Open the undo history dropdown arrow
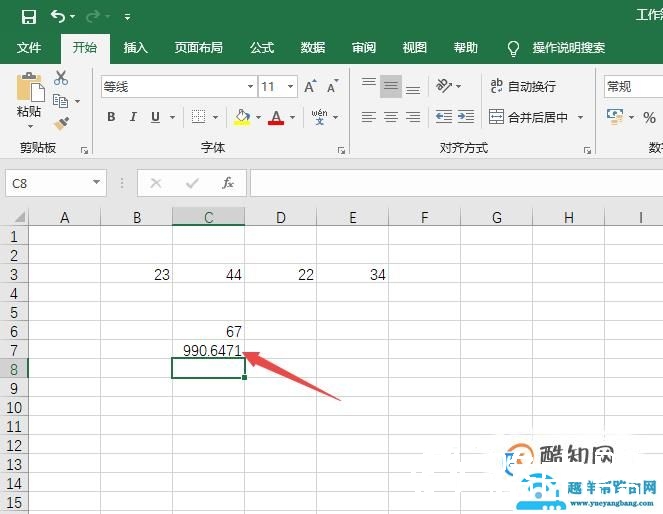This screenshot has width=663, height=514. (73, 17)
